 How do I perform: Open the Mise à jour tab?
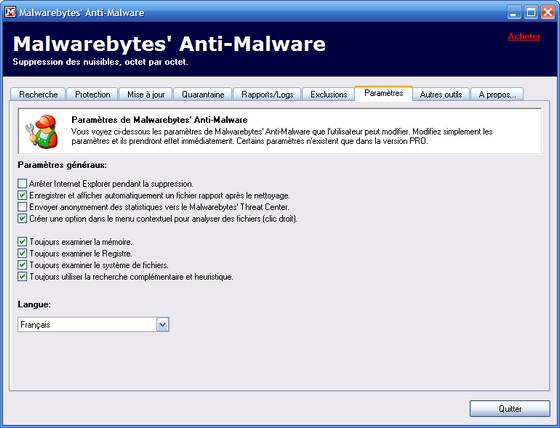click(146, 94)
